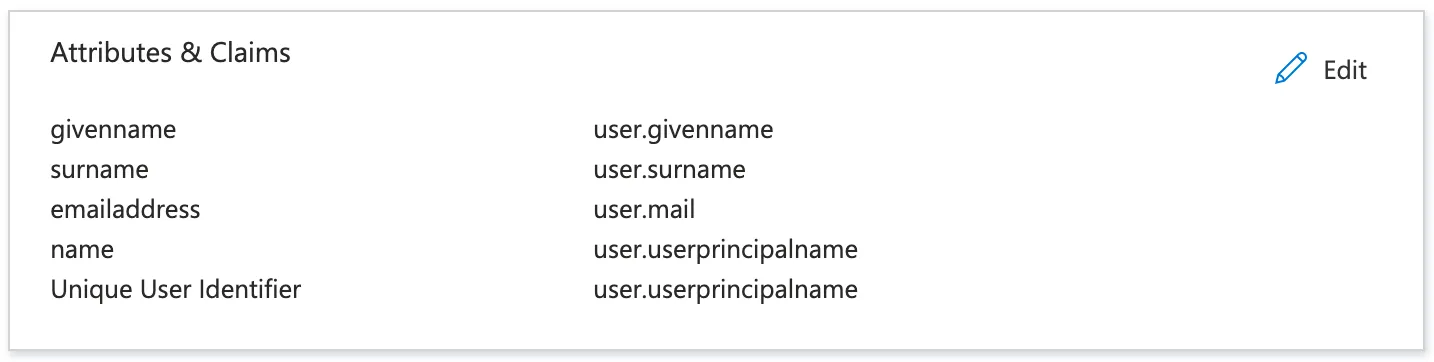Select user.userprincipalname for Unique User Identifier
Viewport: 1434px width, 362px height.
pyautogui.click(x=726, y=290)
